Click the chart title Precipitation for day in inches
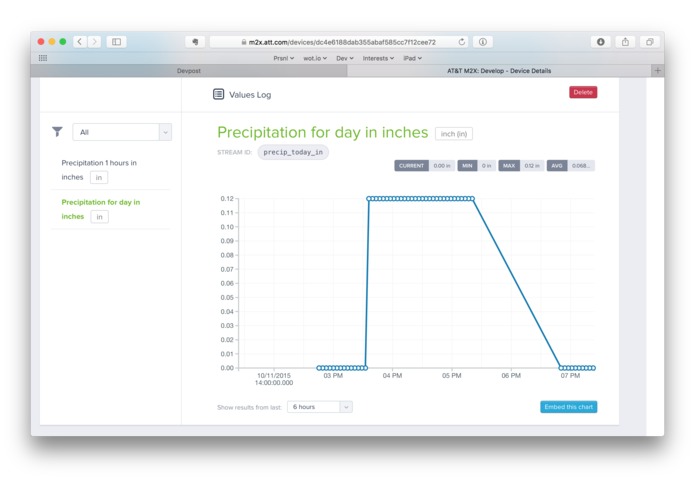The image size is (695, 494). (x=323, y=132)
